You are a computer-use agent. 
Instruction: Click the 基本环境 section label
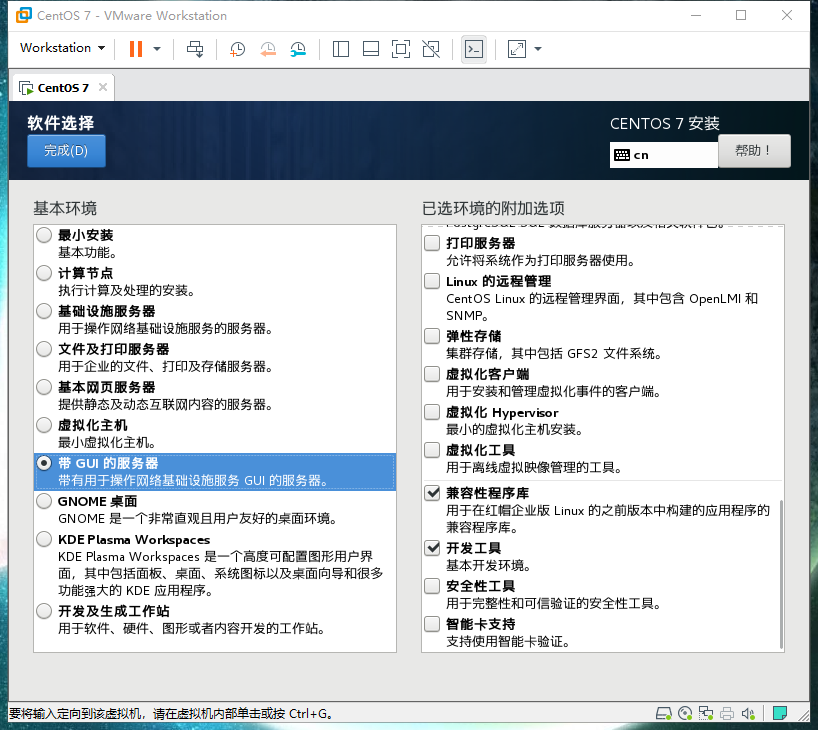pyautogui.click(x=65, y=208)
